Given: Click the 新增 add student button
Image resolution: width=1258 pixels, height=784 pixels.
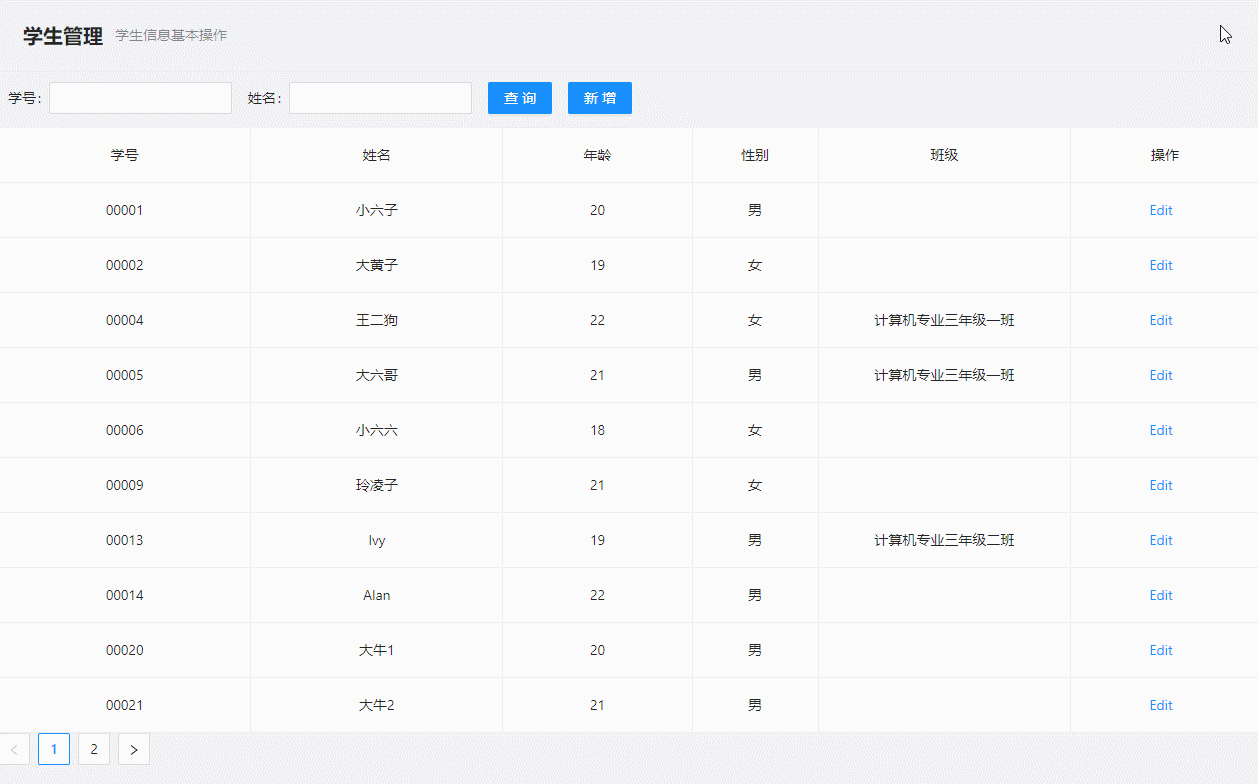Looking at the screenshot, I should tap(599, 98).
